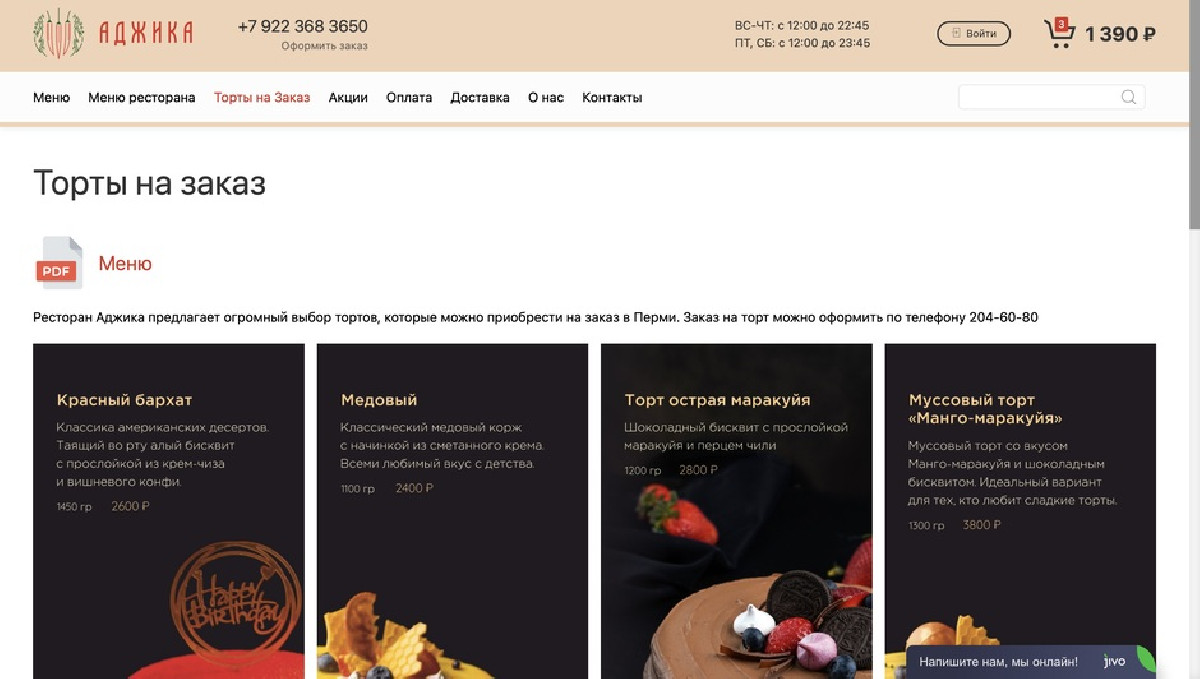The height and width of the screenshot is (679, 1200).
Task: Click the Оформить заказ link
Action: coord(324,46)
